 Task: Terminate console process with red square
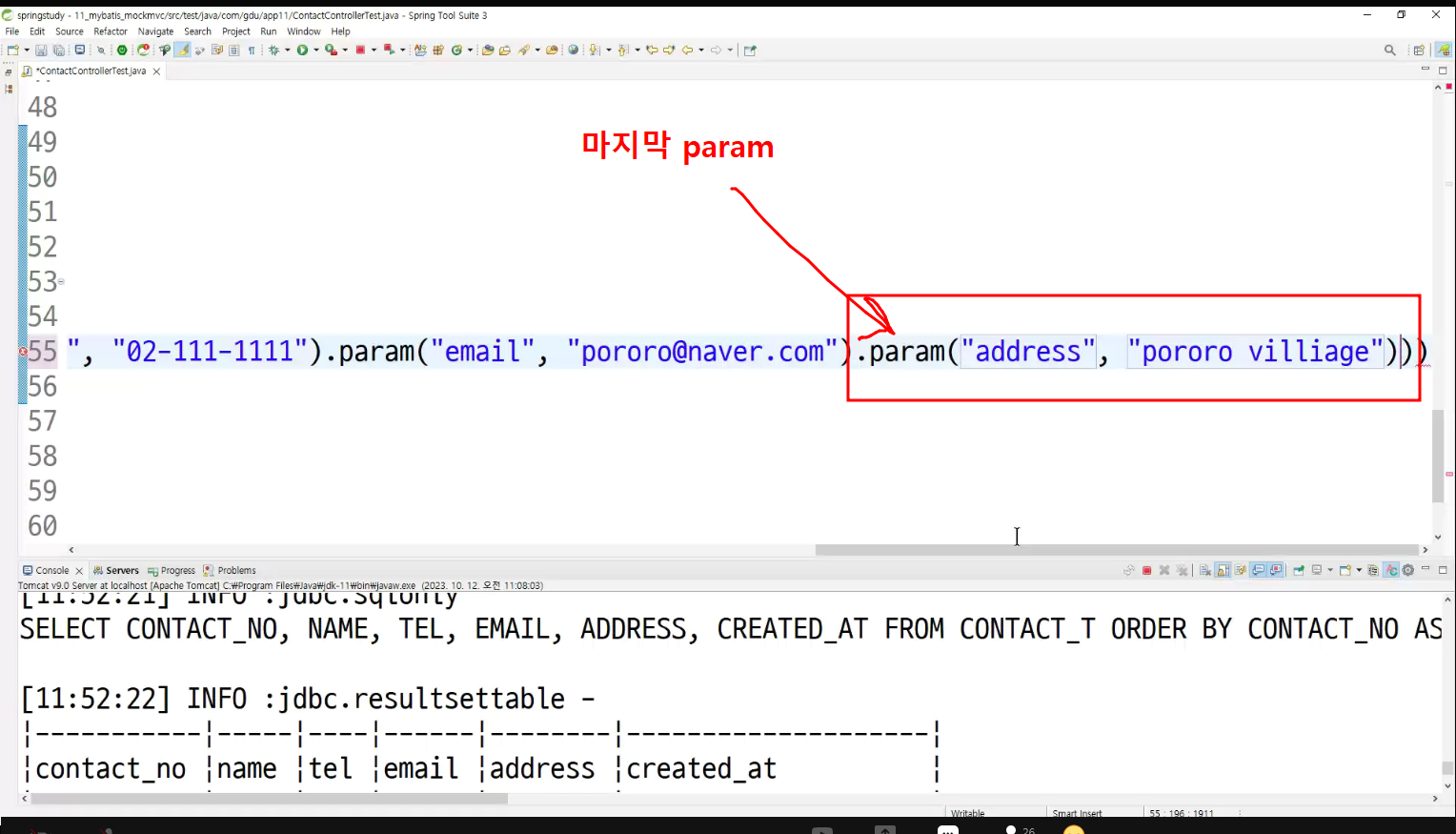(1146, 570)
